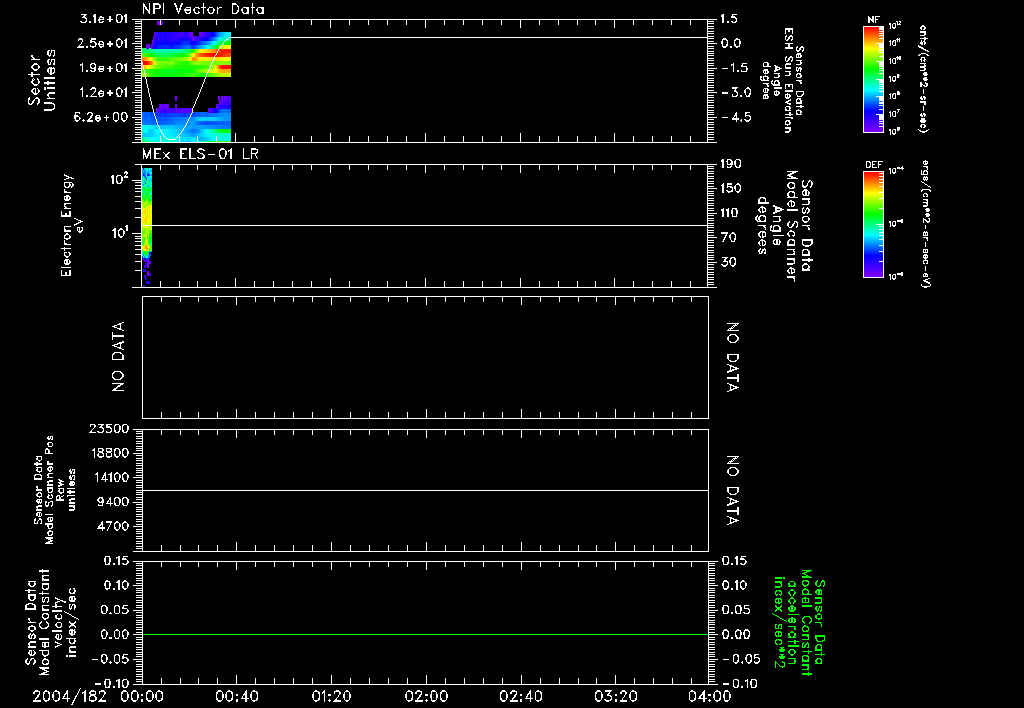Click the 2.5e+01 sector tick value

[x=103, y=44]
